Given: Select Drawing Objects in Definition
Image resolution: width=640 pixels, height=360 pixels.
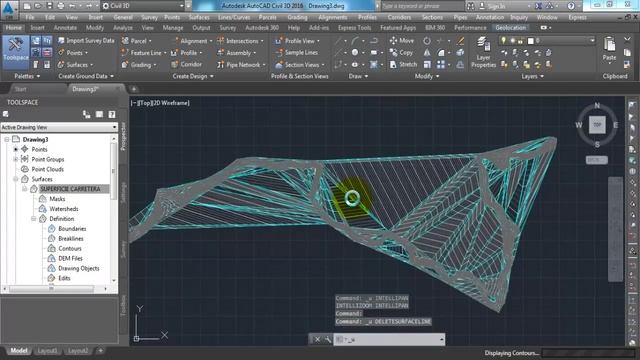Looking at the screenshot, I should pyautogui.click(x=79, y=268).
